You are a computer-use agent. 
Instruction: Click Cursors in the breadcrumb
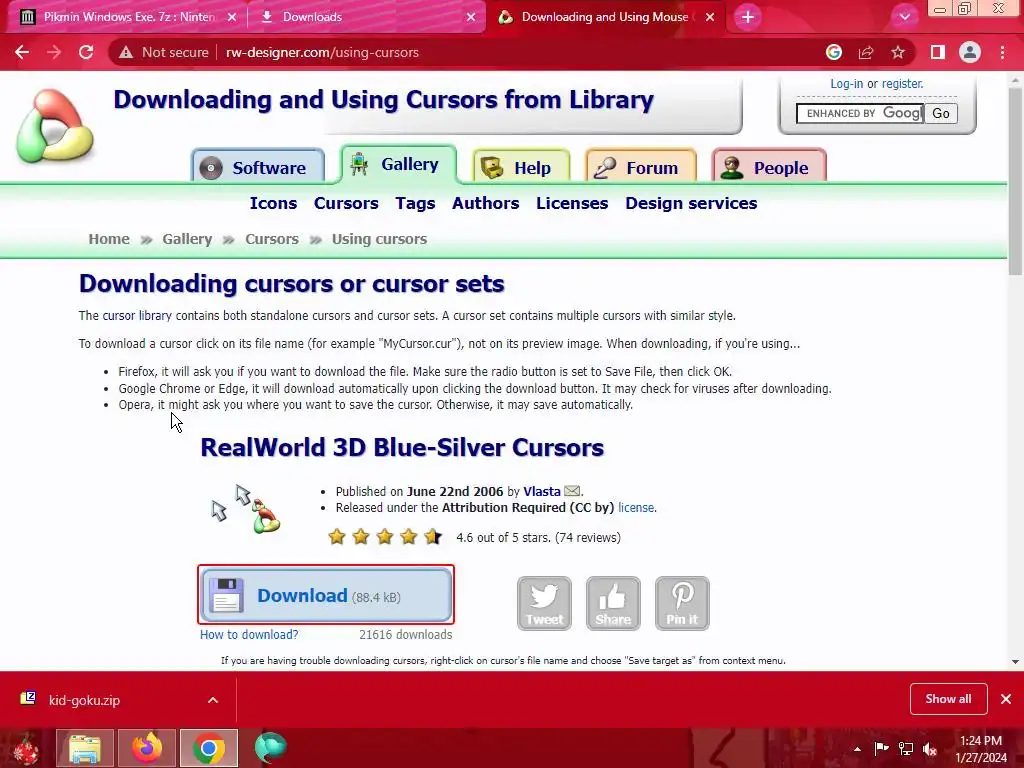click(272, 239)
